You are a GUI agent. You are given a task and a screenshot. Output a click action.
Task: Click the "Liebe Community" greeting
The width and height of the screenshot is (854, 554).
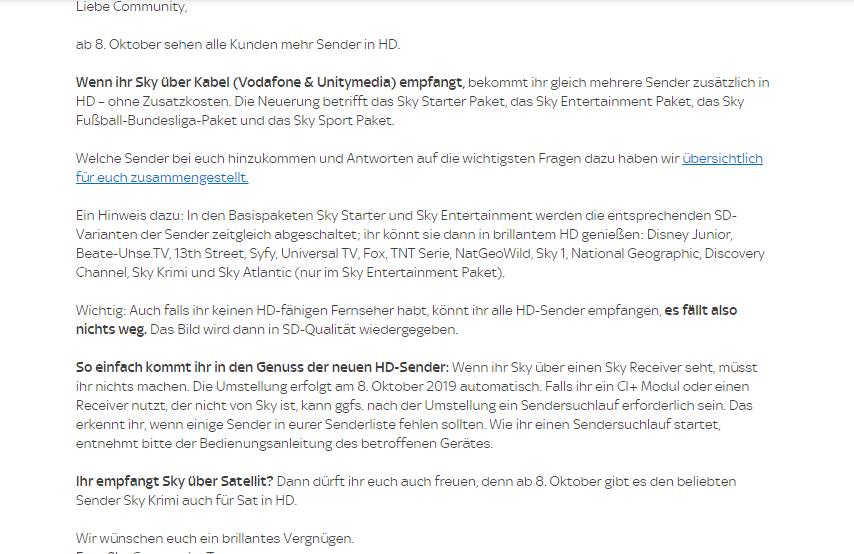pyautogui.click(x=131, y=7)
